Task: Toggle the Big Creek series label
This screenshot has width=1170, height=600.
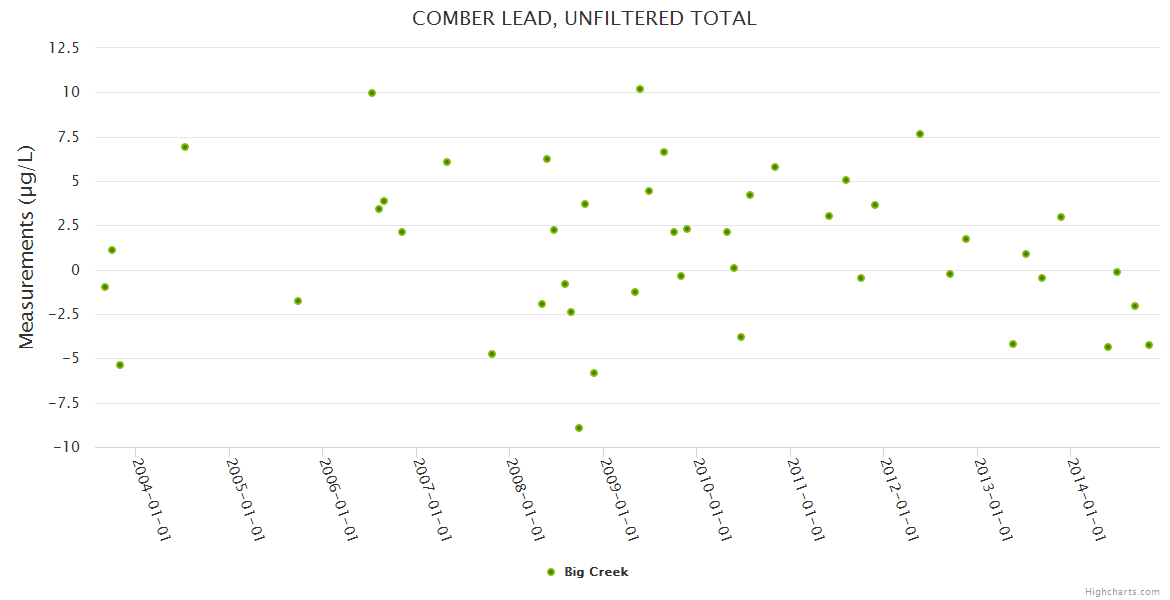Action: 596,572
